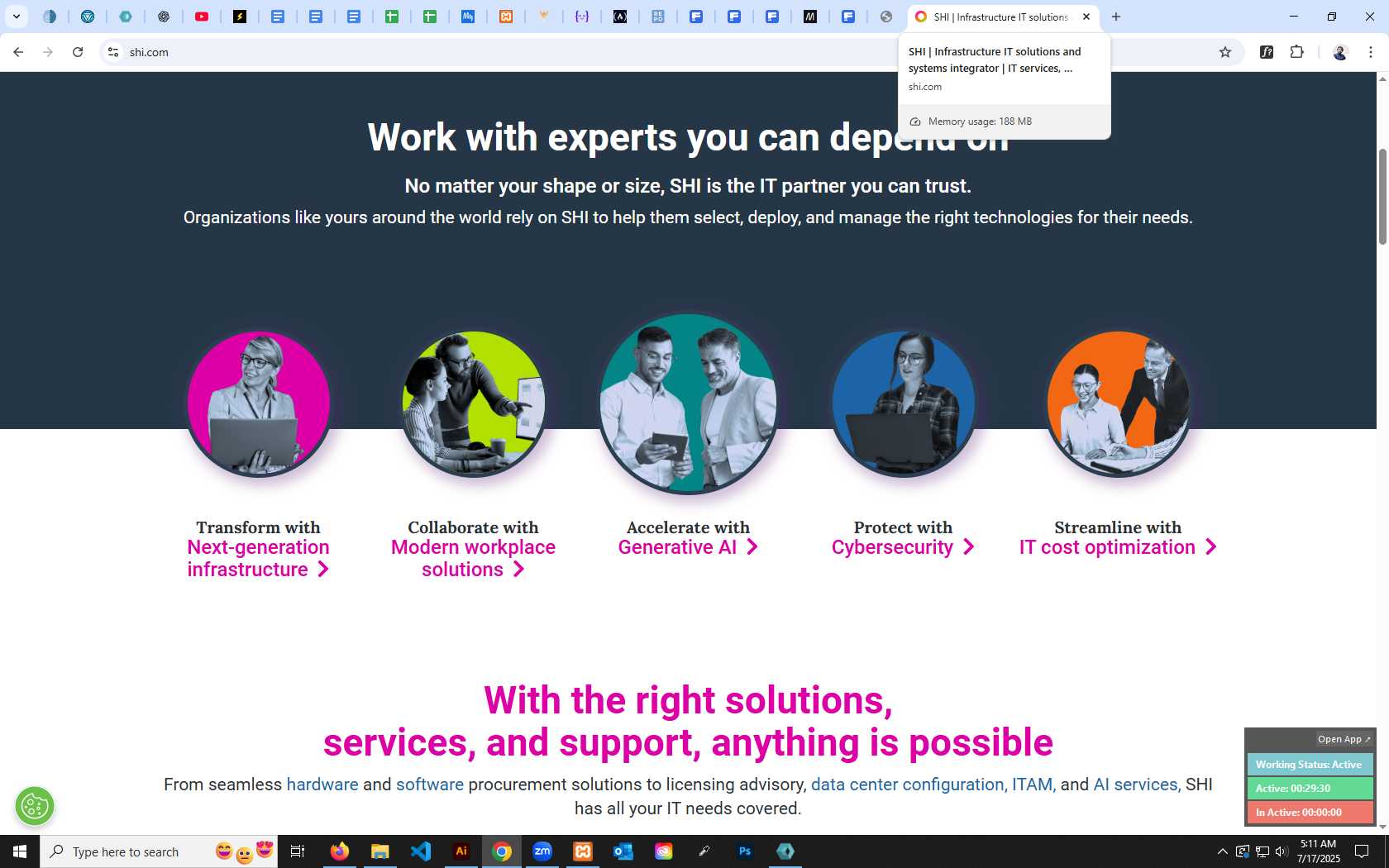Open the Generative AI link
Viewport: 1389px width, 868px height.
(688, 547)
